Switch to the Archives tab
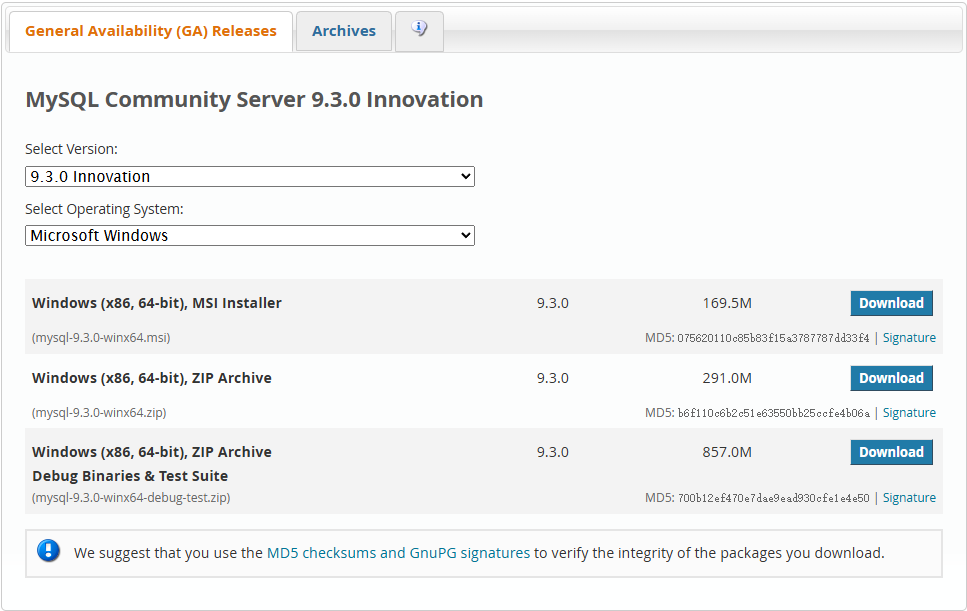 click(x=344, y=31)
